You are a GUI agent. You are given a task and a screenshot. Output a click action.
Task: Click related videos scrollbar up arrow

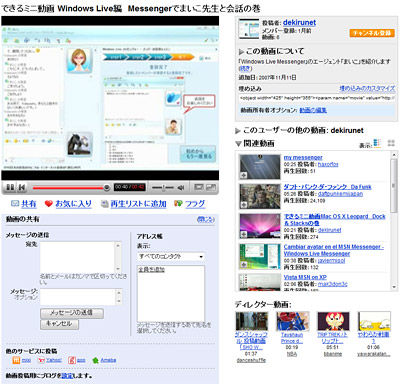coord(394,156)
